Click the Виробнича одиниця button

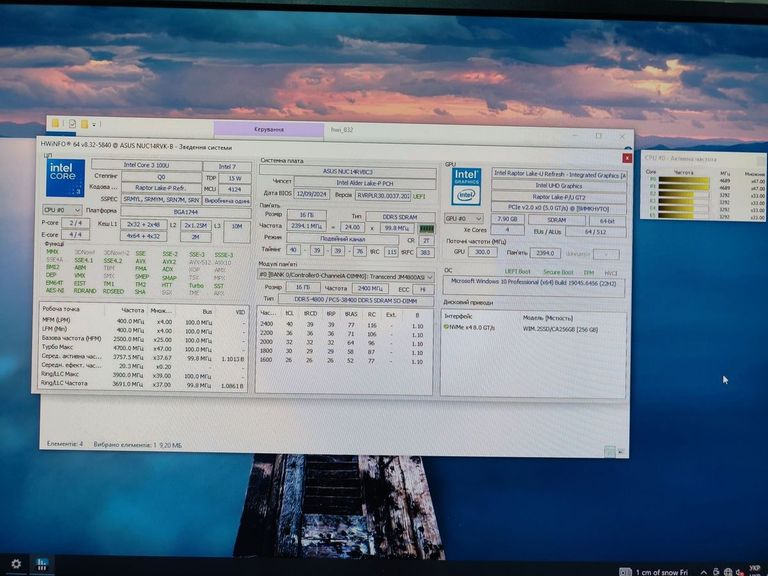tap(226, 199)
